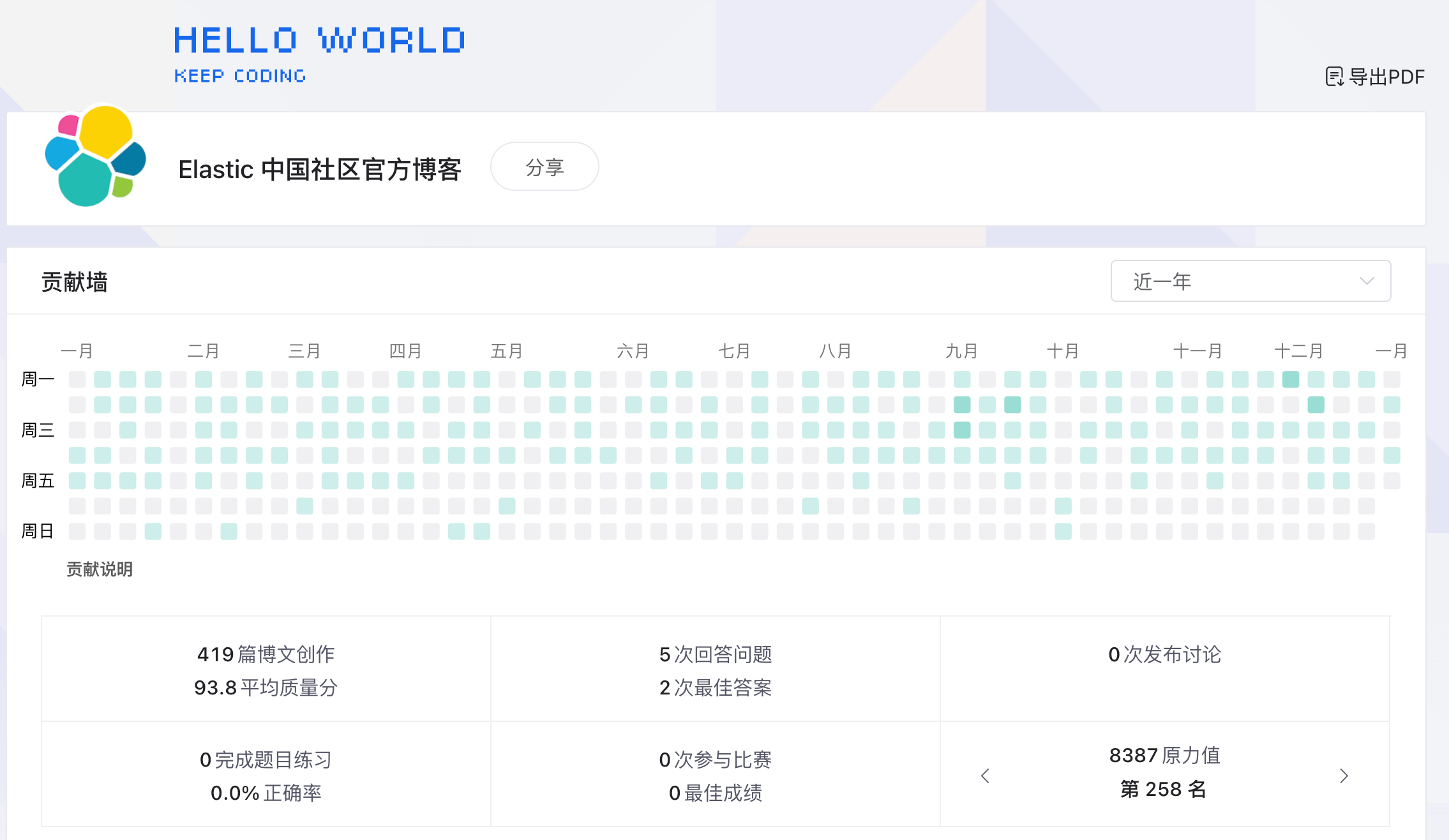Click the dark green Wednesday cell under 九月
The height and width of the screenshot is (840, 1449).
[962, 430]
